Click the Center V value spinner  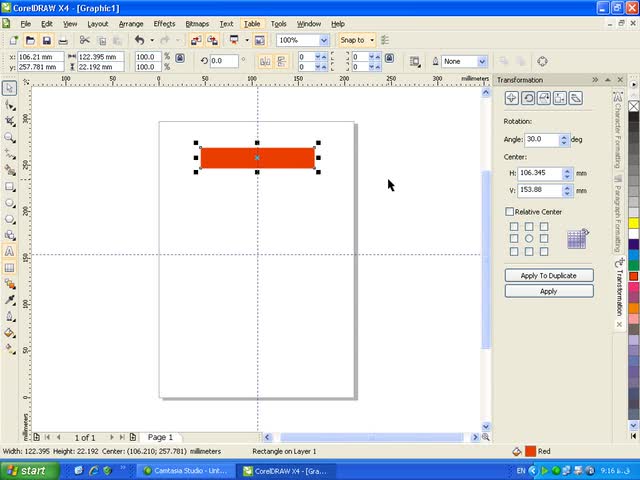pyautogui.click(x=567, y=191)
